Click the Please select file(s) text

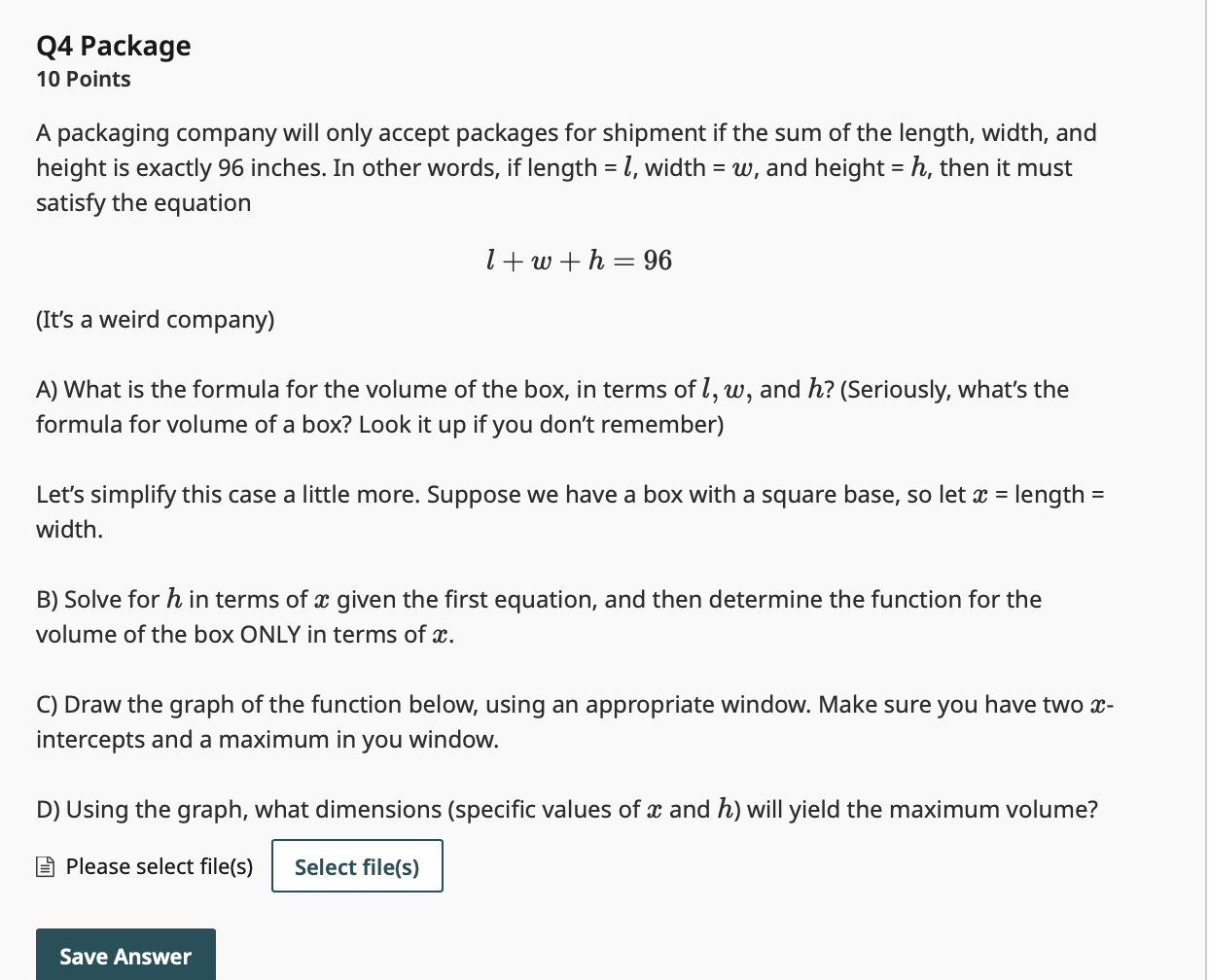[158, 866]
